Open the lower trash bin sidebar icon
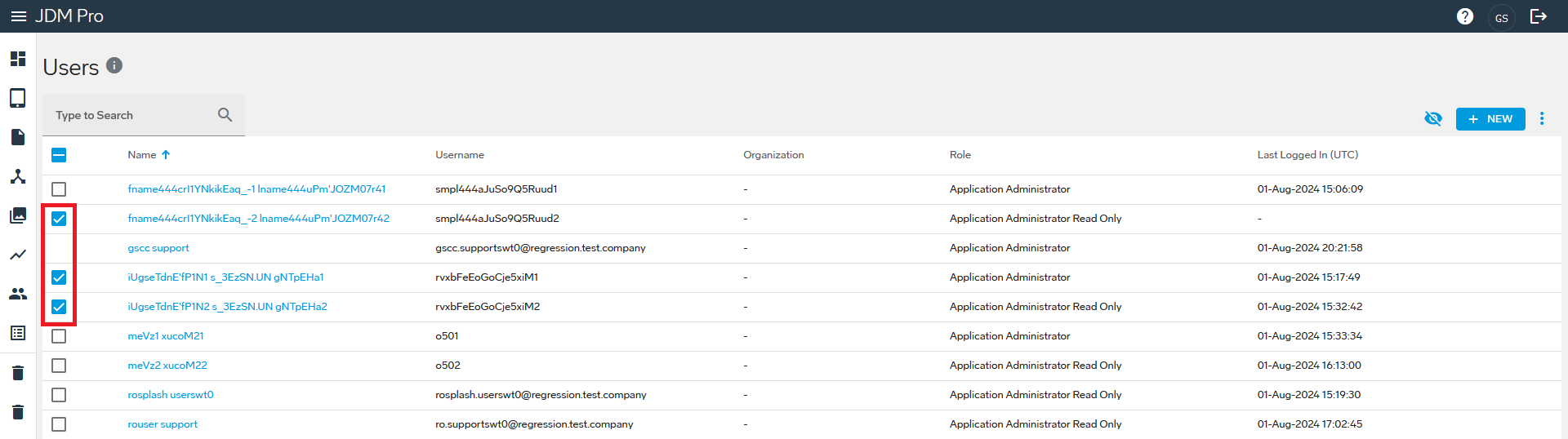This screenshot has height=439, width=1568. coord(18,412)
